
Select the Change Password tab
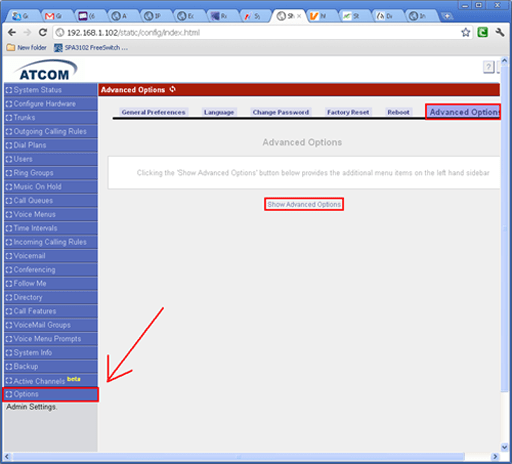tap(281, 112)
